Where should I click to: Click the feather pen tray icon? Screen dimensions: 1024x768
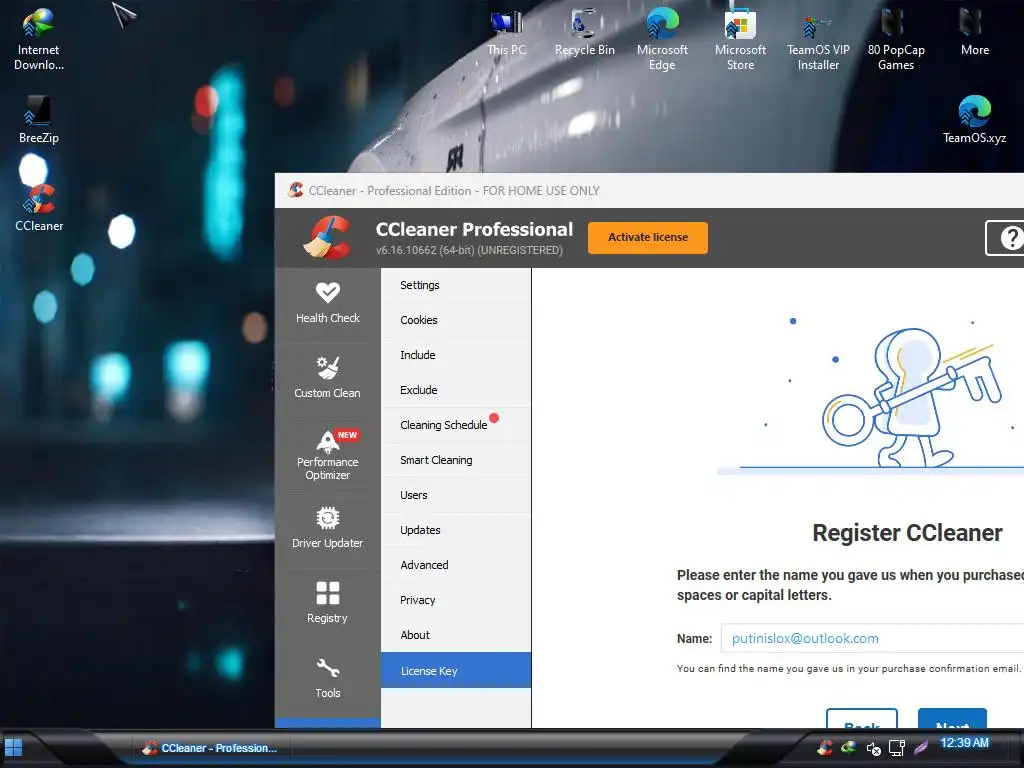(x=921, y=747)
